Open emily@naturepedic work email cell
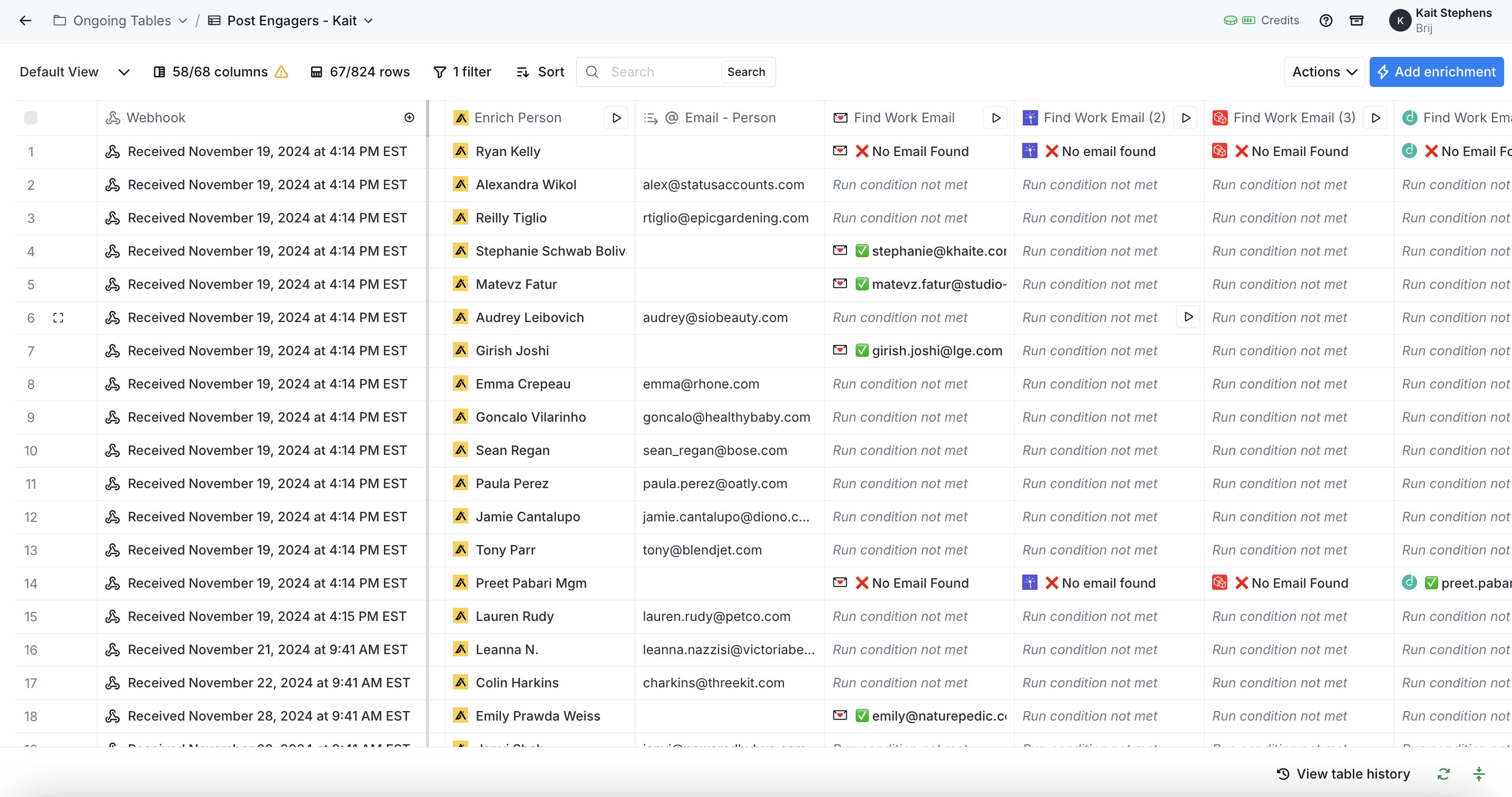The width and height of the screenshot is (1512, 797). (x=920, y=716)
